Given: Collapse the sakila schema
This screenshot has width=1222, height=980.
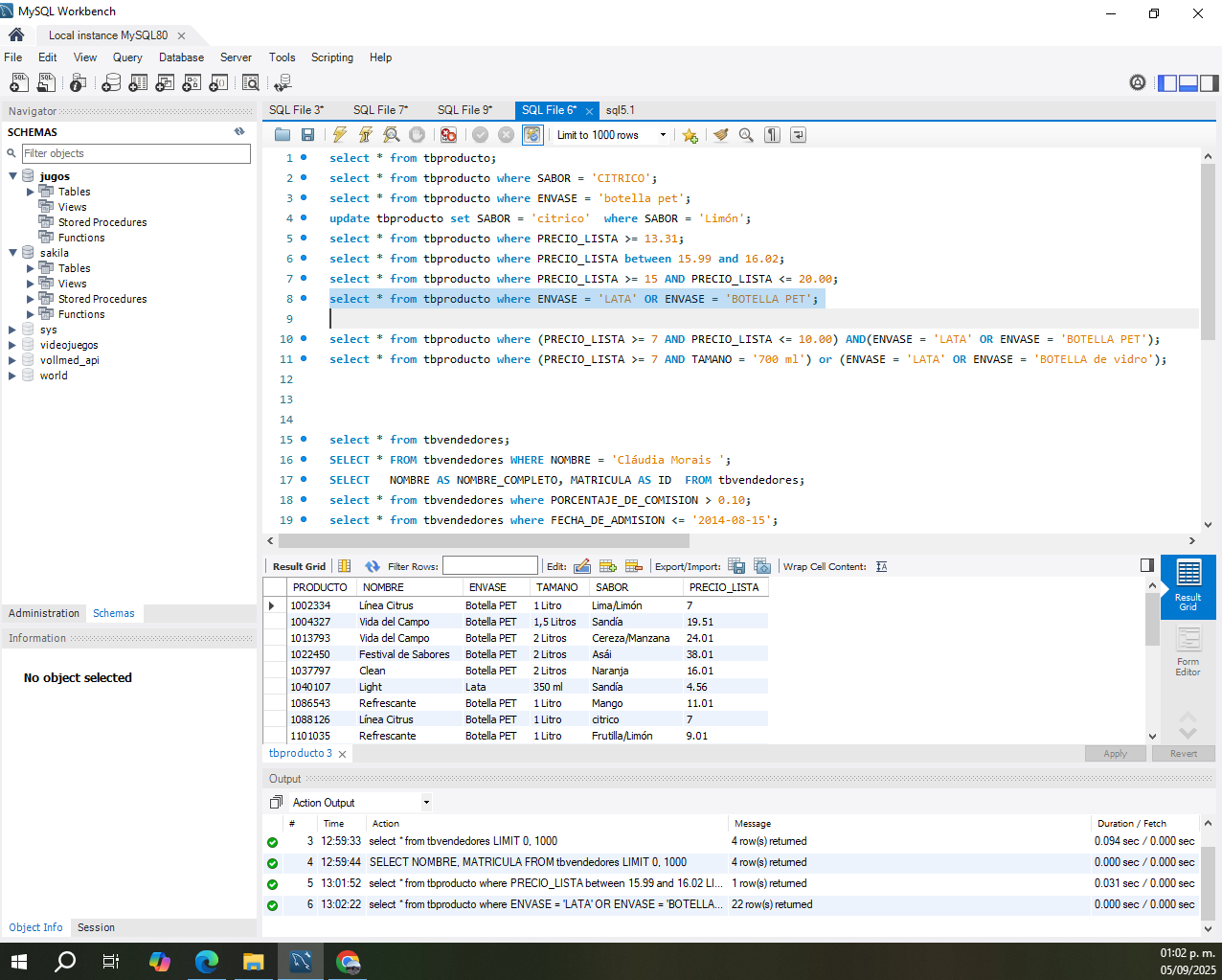Looking at the screenshot, I should click(x=13, y=253).
